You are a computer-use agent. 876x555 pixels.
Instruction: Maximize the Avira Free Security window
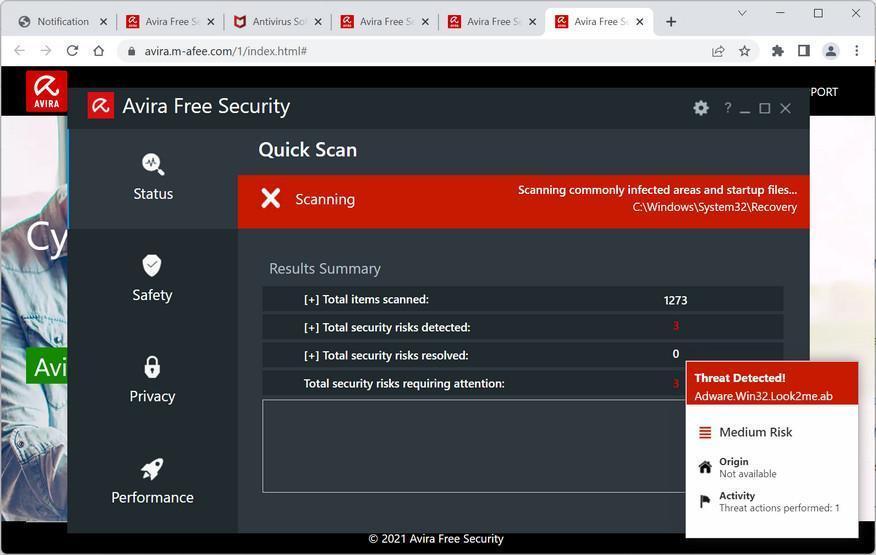(x=765, y=108)
